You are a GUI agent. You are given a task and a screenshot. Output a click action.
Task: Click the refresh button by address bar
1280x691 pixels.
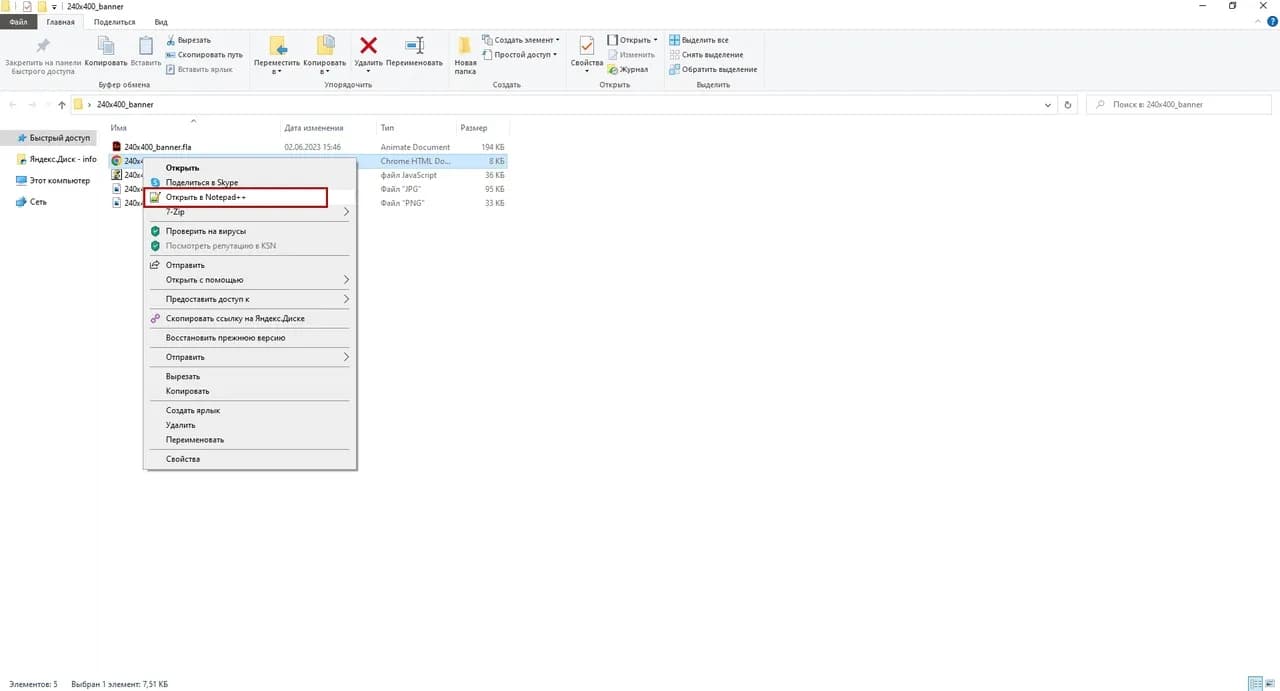tap(1068, 104)
